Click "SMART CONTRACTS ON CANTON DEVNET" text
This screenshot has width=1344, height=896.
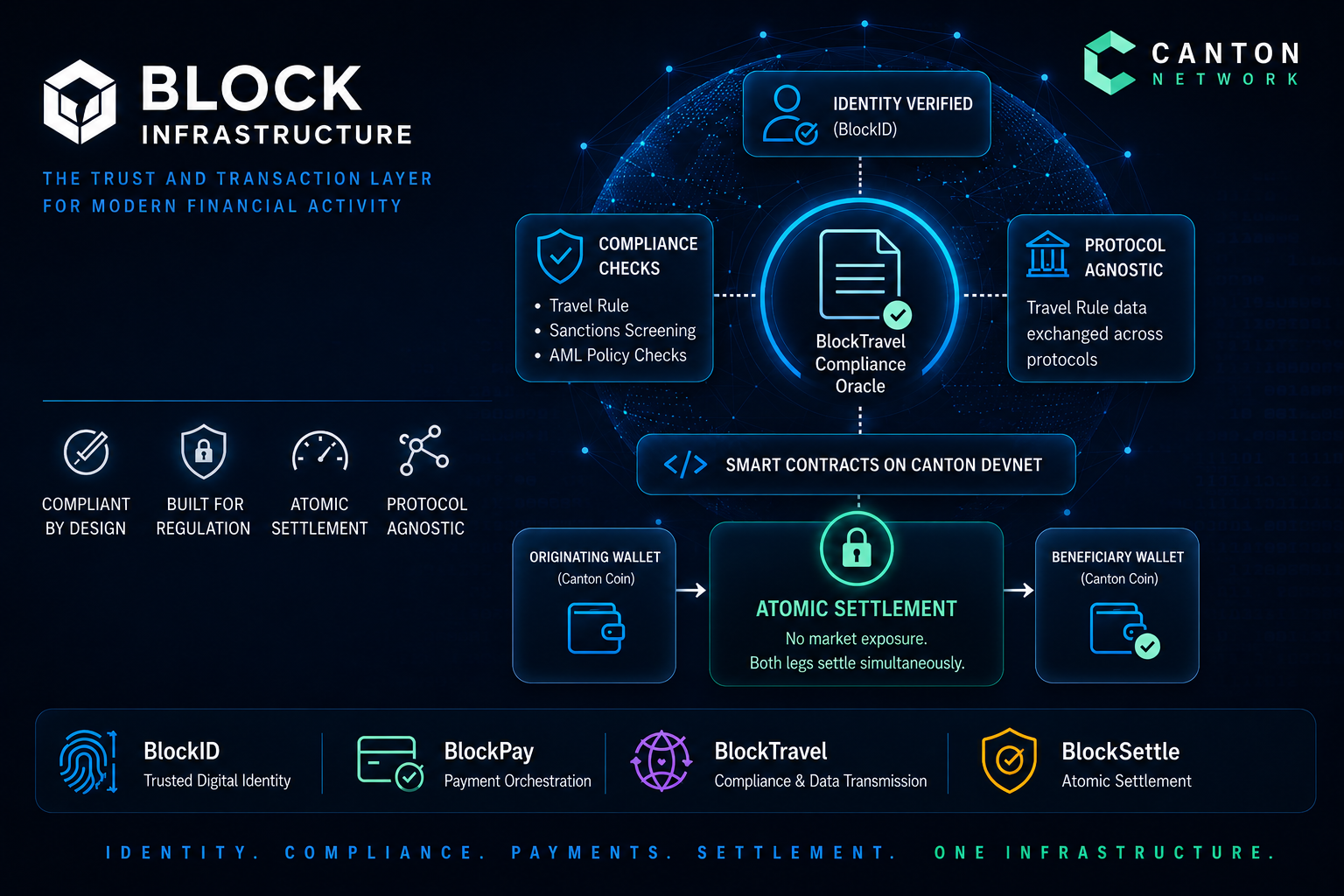(884, 465)
